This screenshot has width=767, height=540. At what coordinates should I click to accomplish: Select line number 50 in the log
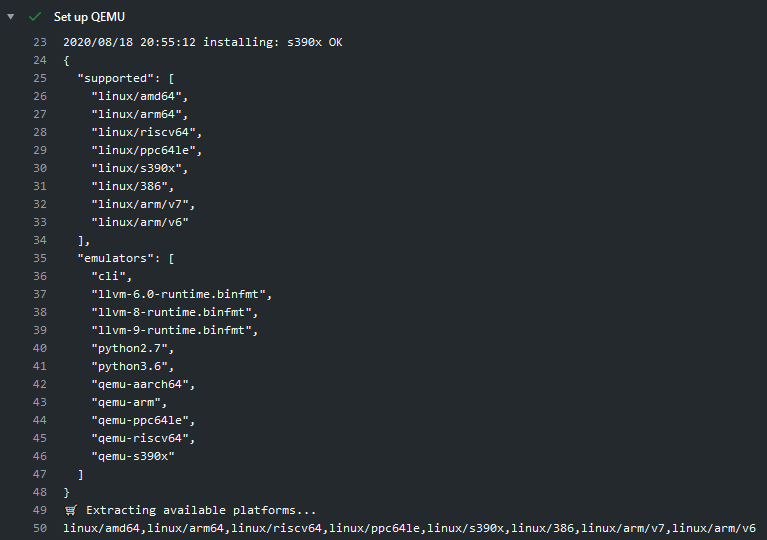click(40, 528)
